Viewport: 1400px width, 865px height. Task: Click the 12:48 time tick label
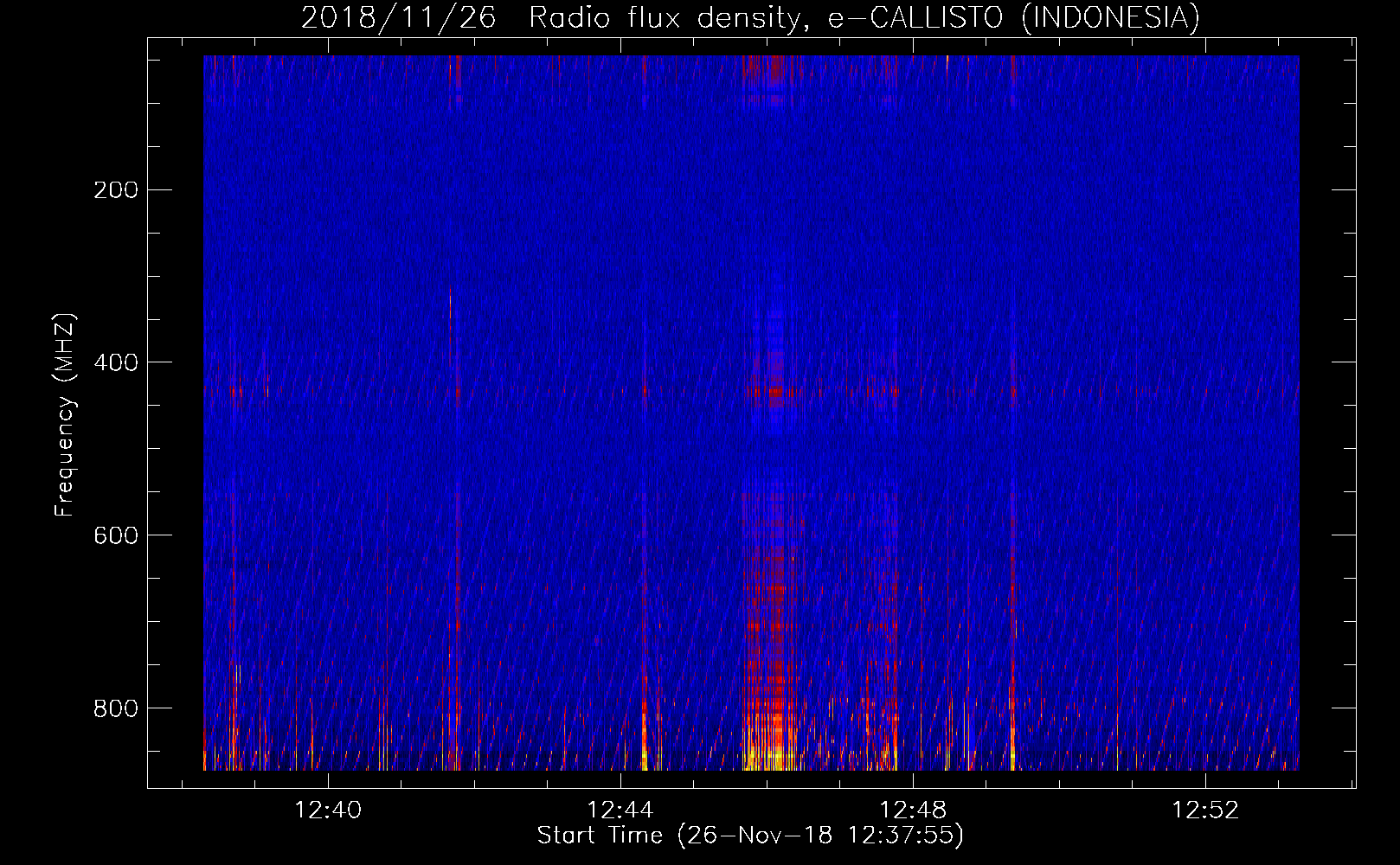click(913, 811)
